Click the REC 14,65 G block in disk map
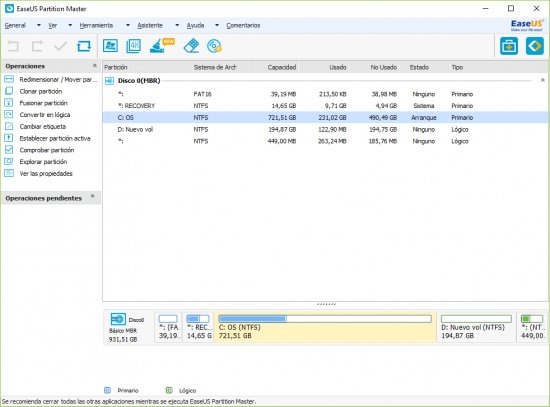Screen dimensions: 550x407 pos(199,327)
